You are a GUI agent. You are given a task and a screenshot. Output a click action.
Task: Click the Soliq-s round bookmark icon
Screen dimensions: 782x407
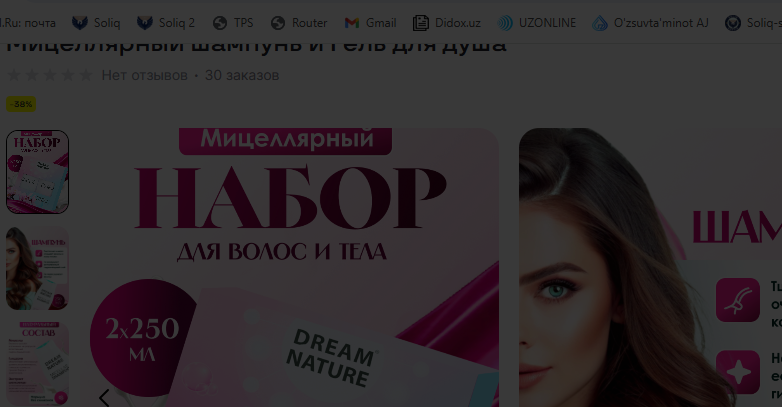pos(733,23)
